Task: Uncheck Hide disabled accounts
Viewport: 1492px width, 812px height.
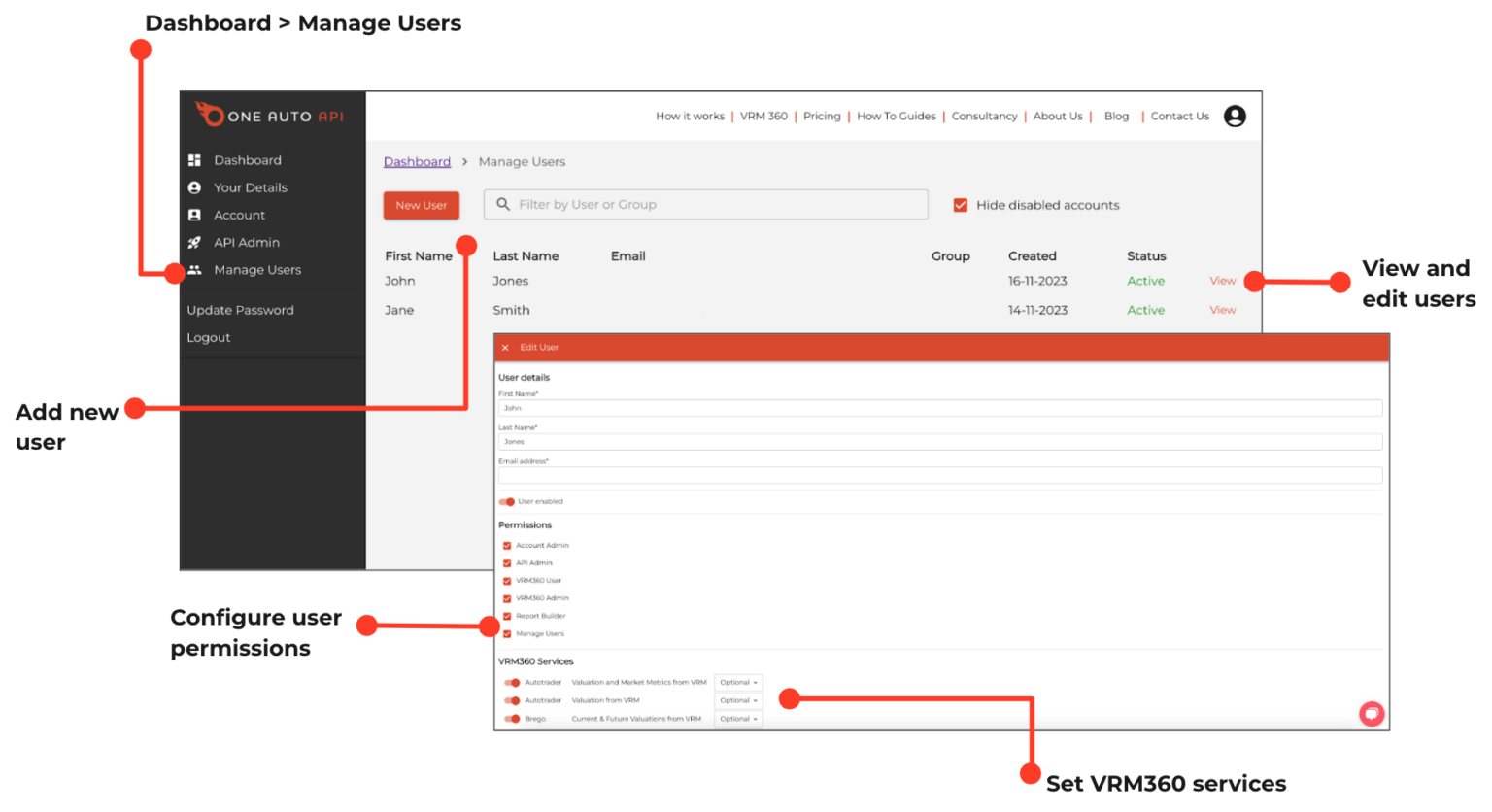Action: [960, 205]
